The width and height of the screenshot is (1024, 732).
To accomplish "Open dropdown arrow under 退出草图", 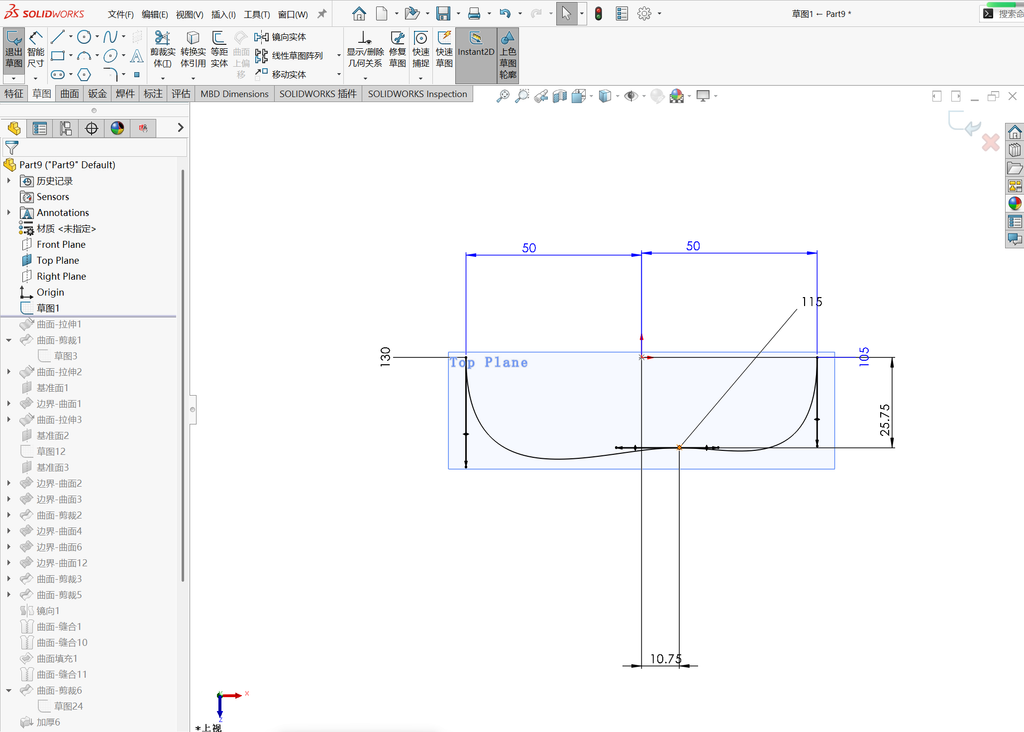I will (14, 78).
